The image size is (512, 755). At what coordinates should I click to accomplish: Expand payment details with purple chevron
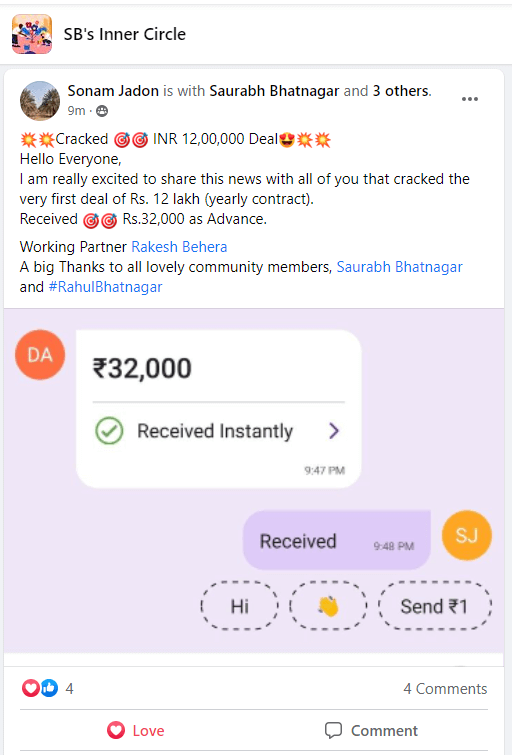(334, 430)
